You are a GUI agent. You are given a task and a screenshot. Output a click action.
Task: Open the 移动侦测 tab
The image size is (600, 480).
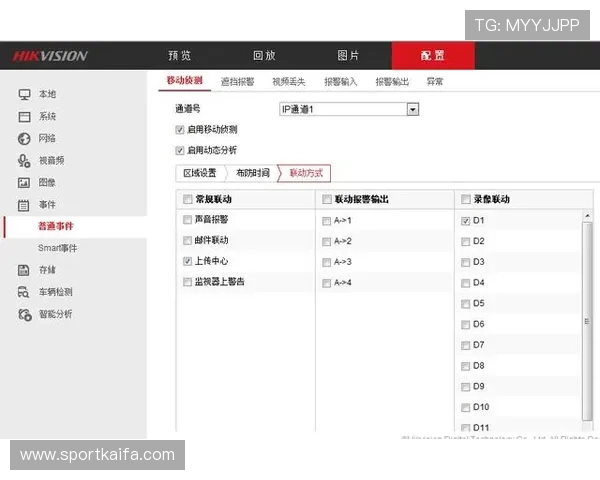click(x=184, y=81)
